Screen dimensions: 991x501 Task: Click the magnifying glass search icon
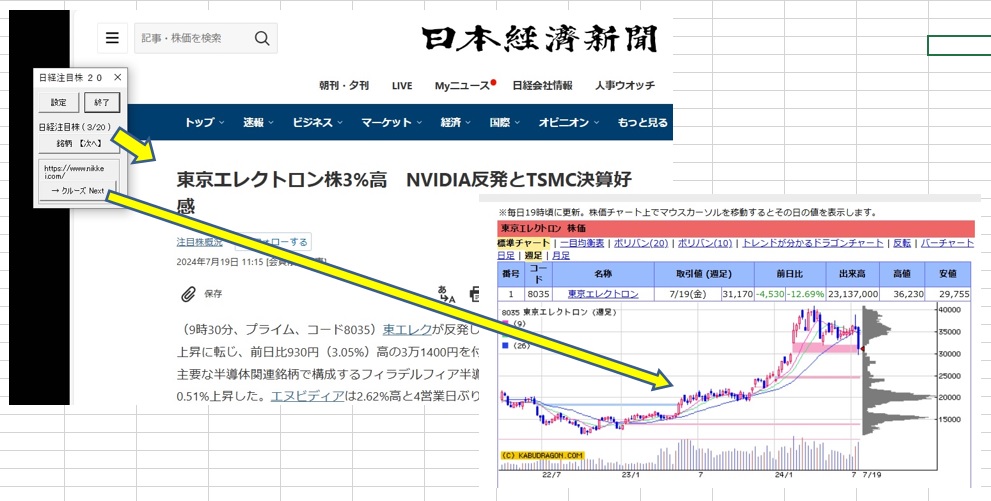pos(262,38)
